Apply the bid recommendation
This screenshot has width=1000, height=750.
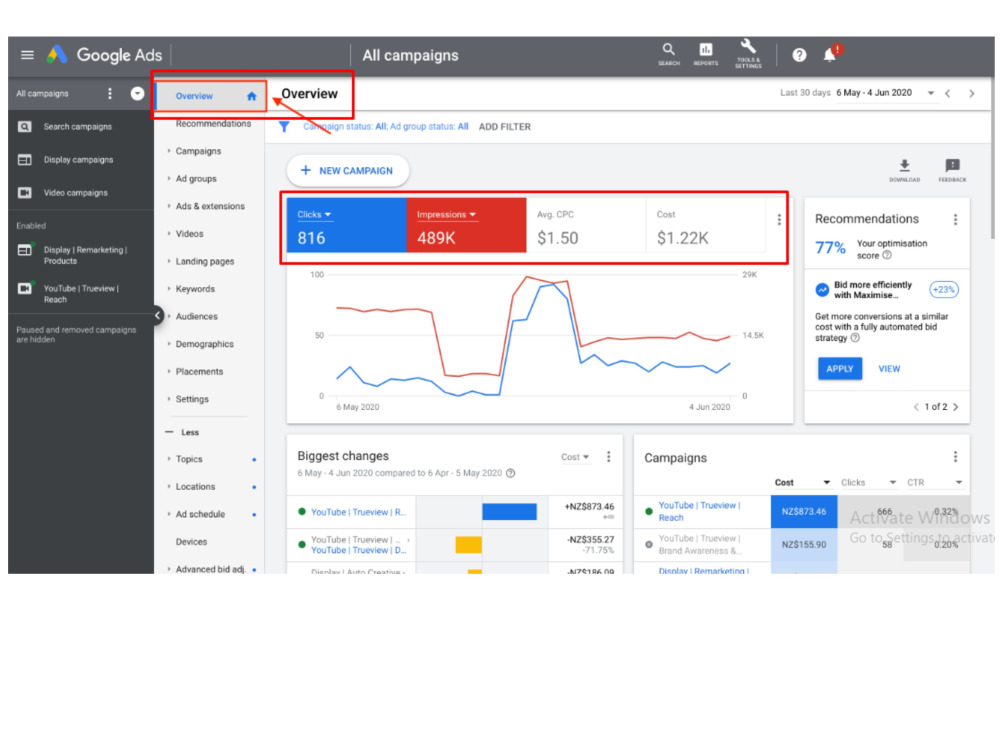[x=839, y=369]
